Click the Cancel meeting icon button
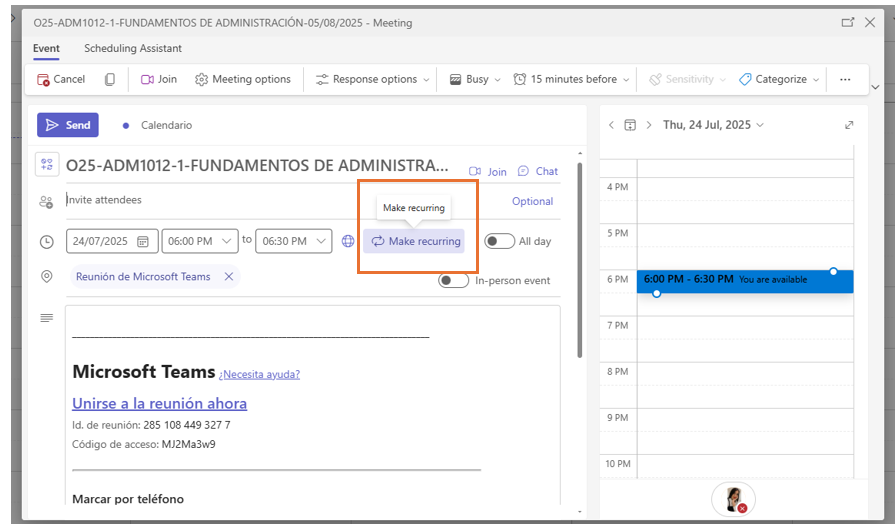895x528 pixels. [x=61, y=79]
